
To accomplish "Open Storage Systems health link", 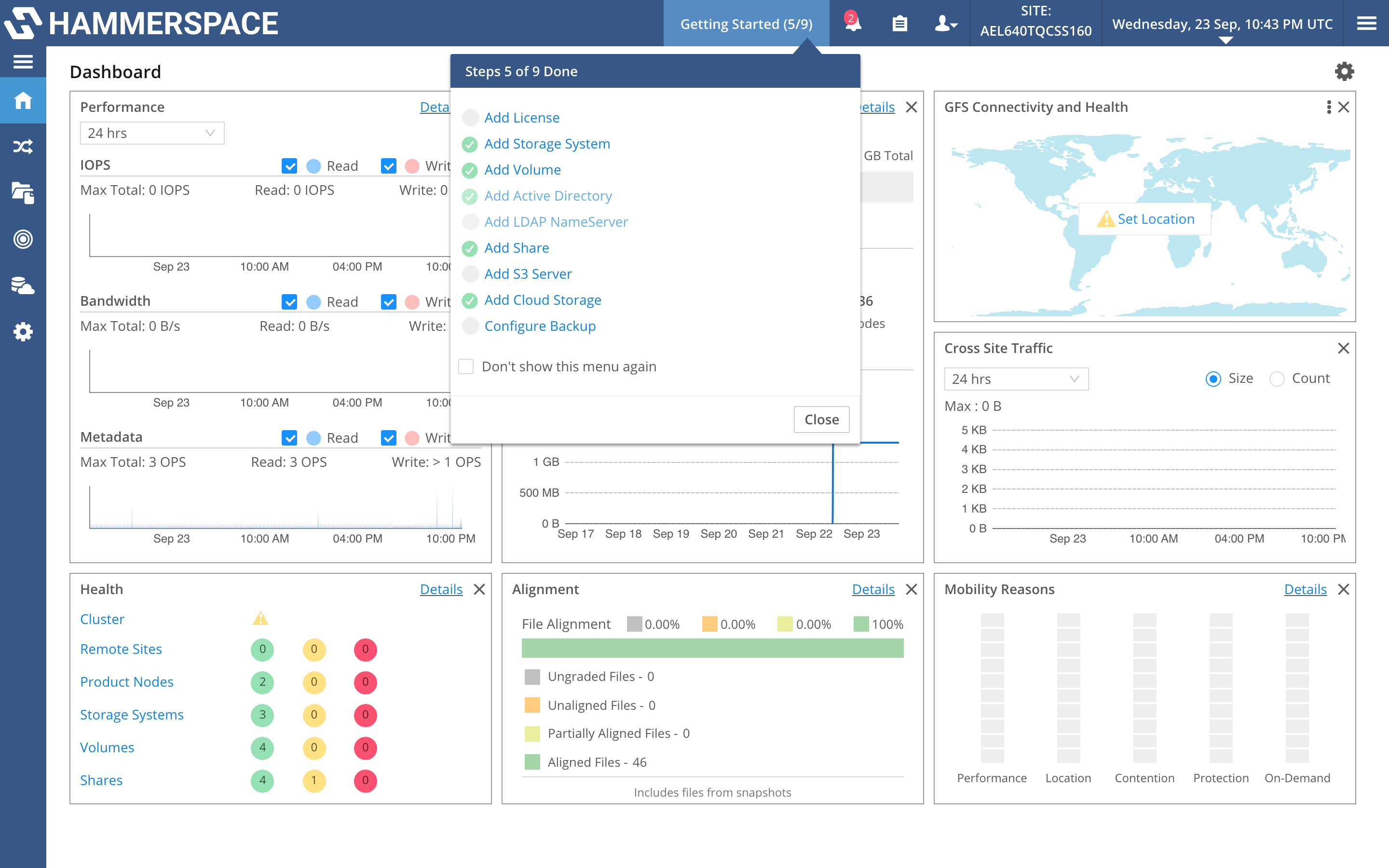I will coord(132,715).
